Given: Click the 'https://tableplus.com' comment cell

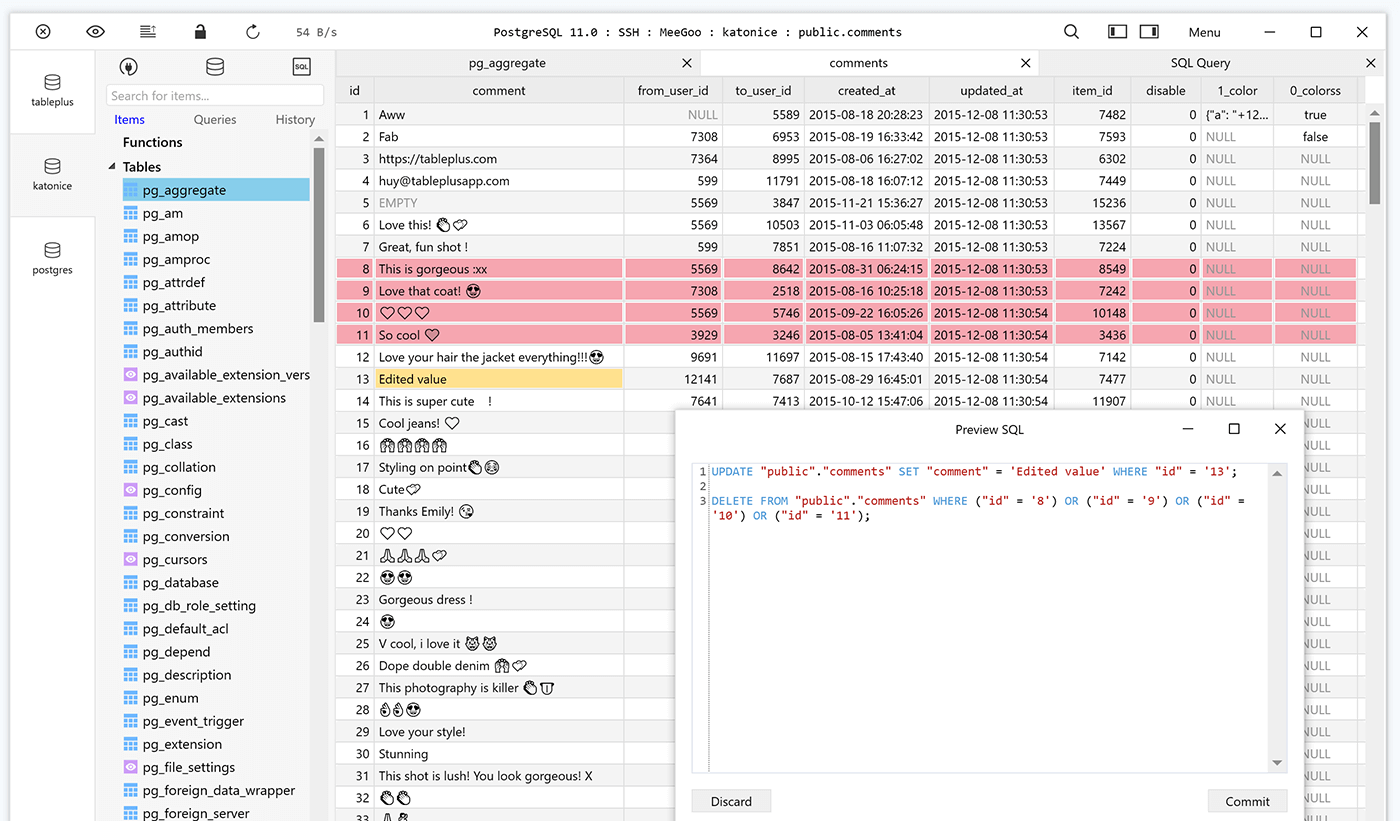Looking at the screenshot, I should point(499,159).
